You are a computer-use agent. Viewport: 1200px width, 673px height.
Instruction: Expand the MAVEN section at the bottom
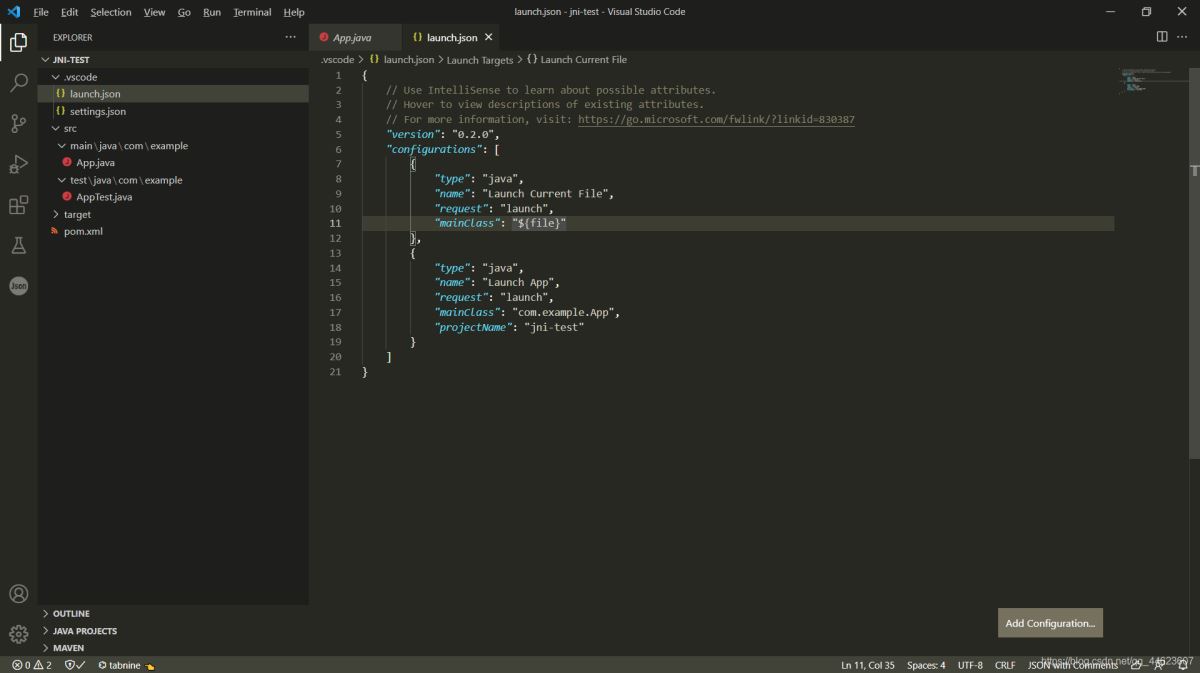tap(67, 647)
